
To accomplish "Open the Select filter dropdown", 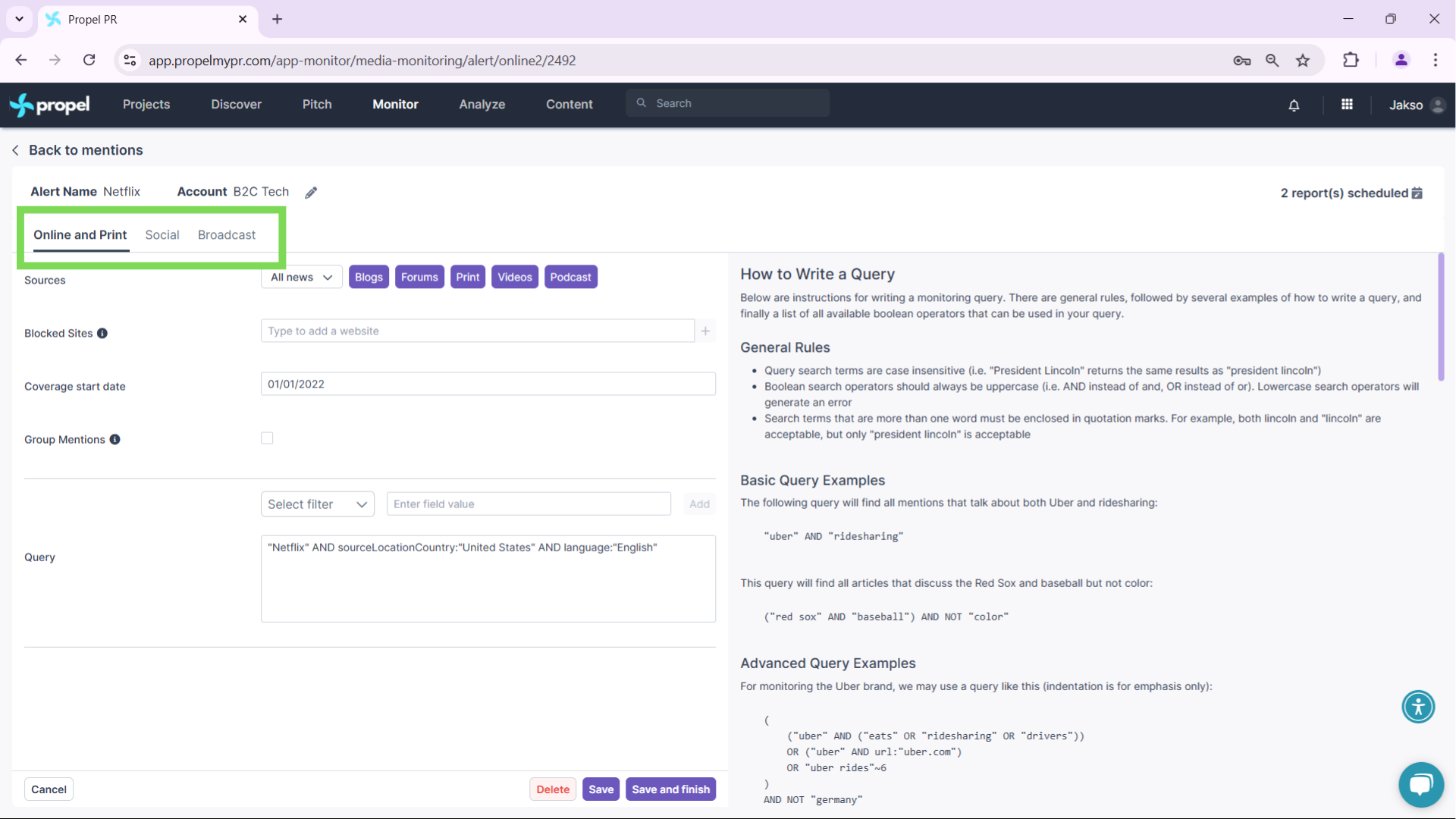I will pos(318,504).
